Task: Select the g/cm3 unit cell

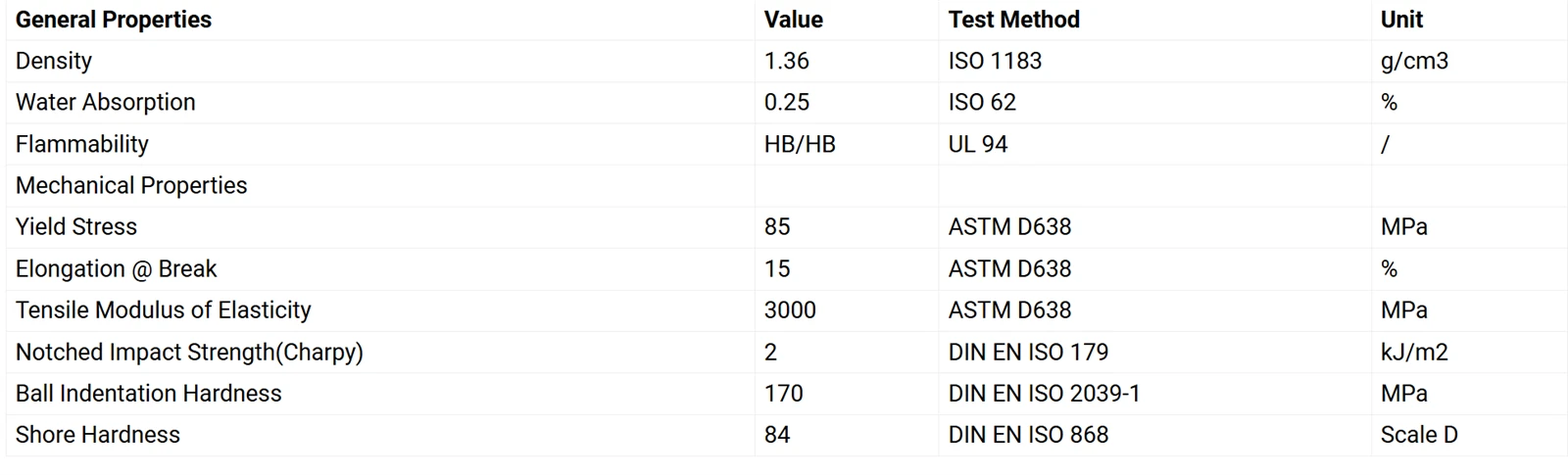Action: (x=1414, y=61)
